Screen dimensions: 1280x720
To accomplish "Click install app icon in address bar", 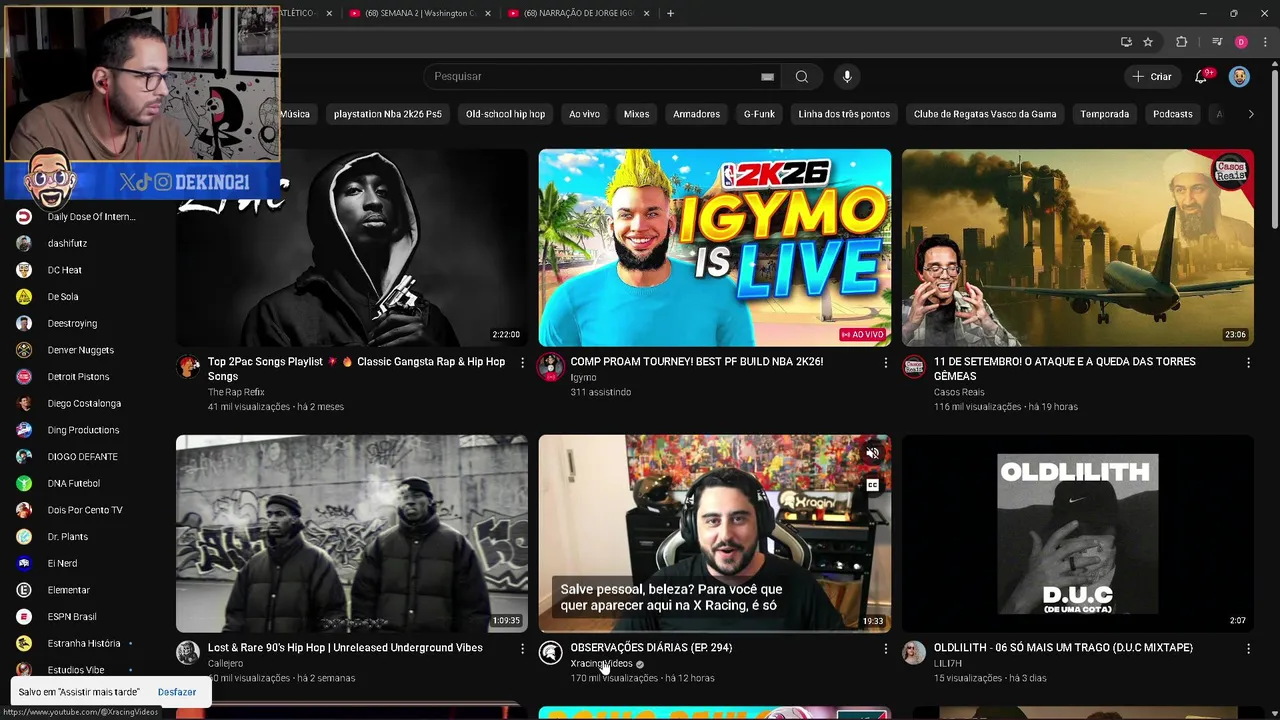I will coord(1126,42).
